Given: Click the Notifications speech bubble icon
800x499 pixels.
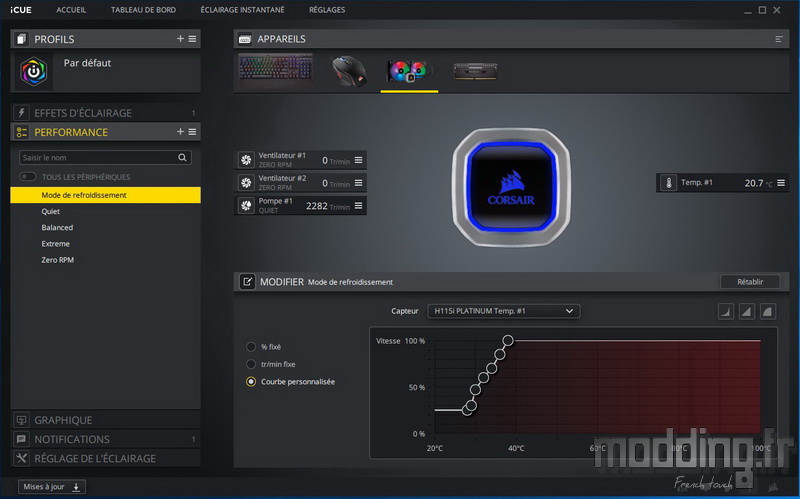Looking at the screenshot, I should [21, 439].
